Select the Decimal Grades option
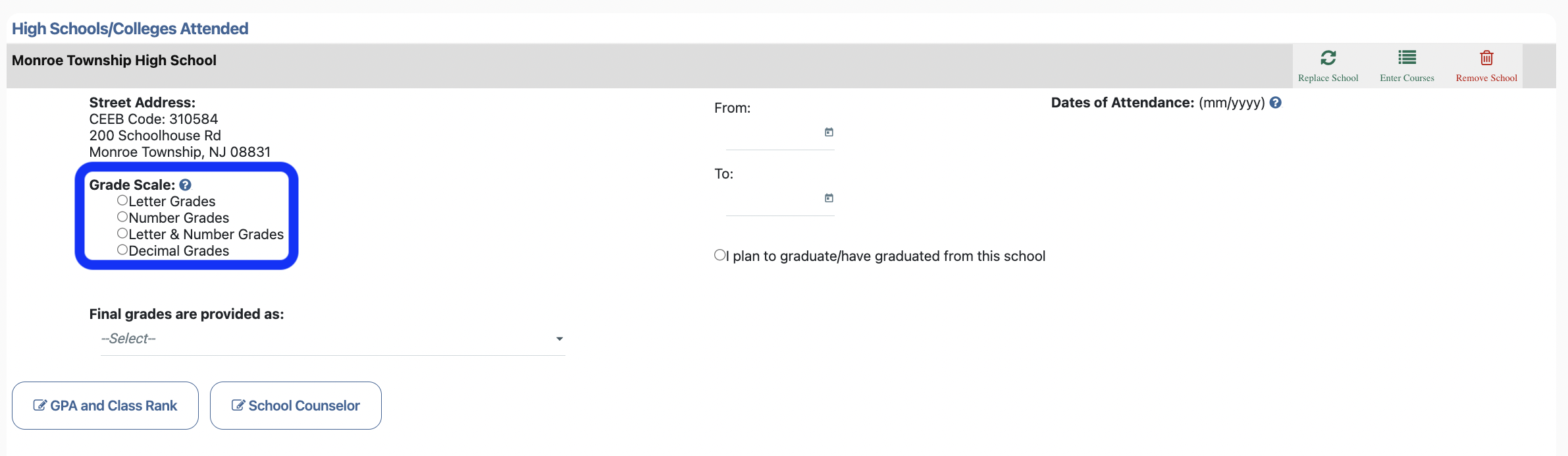Viewport: 1568px width, 456px height. (122, 249)
